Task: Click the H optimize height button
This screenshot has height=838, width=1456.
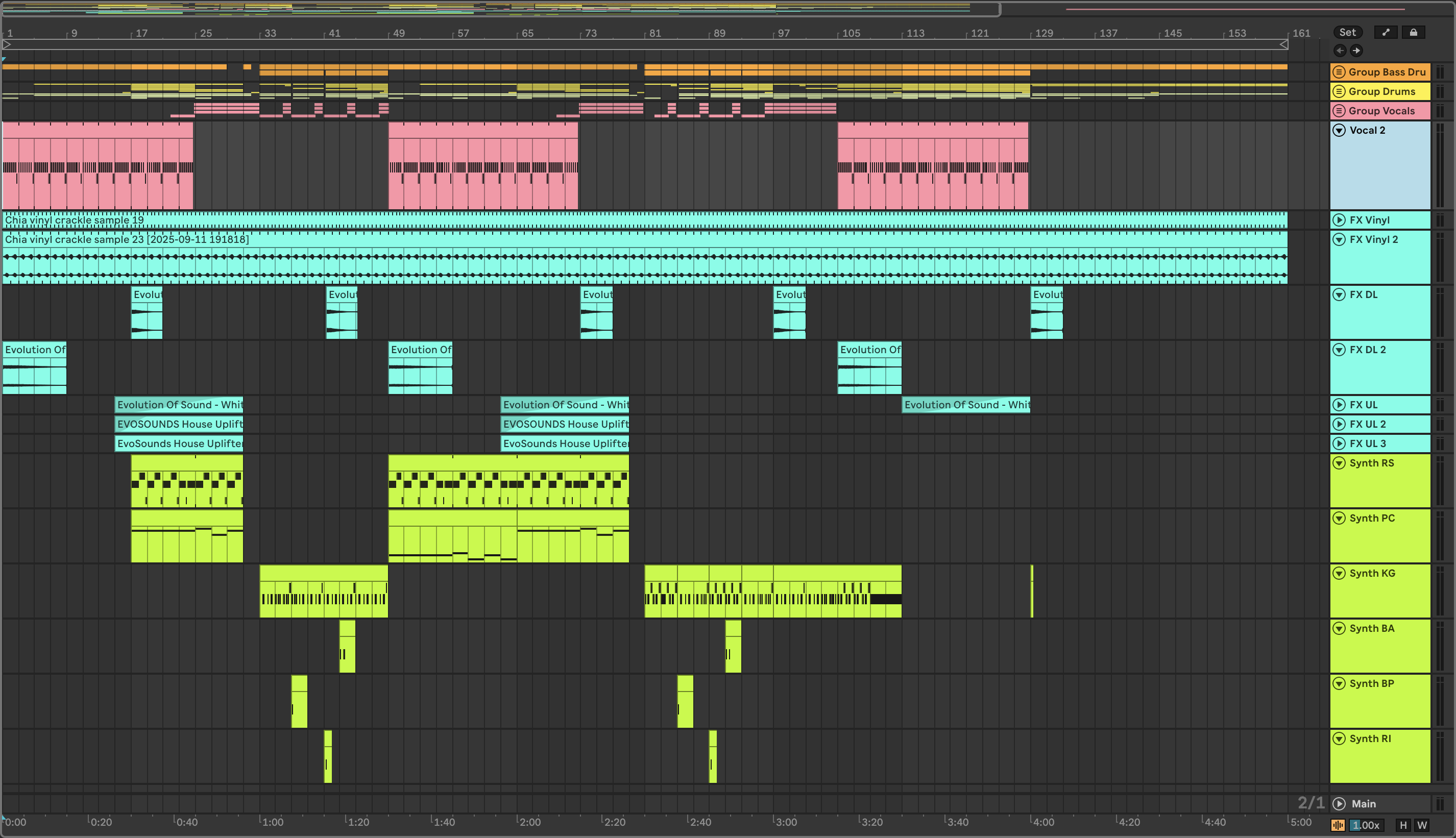Action: coord(1403,825)
